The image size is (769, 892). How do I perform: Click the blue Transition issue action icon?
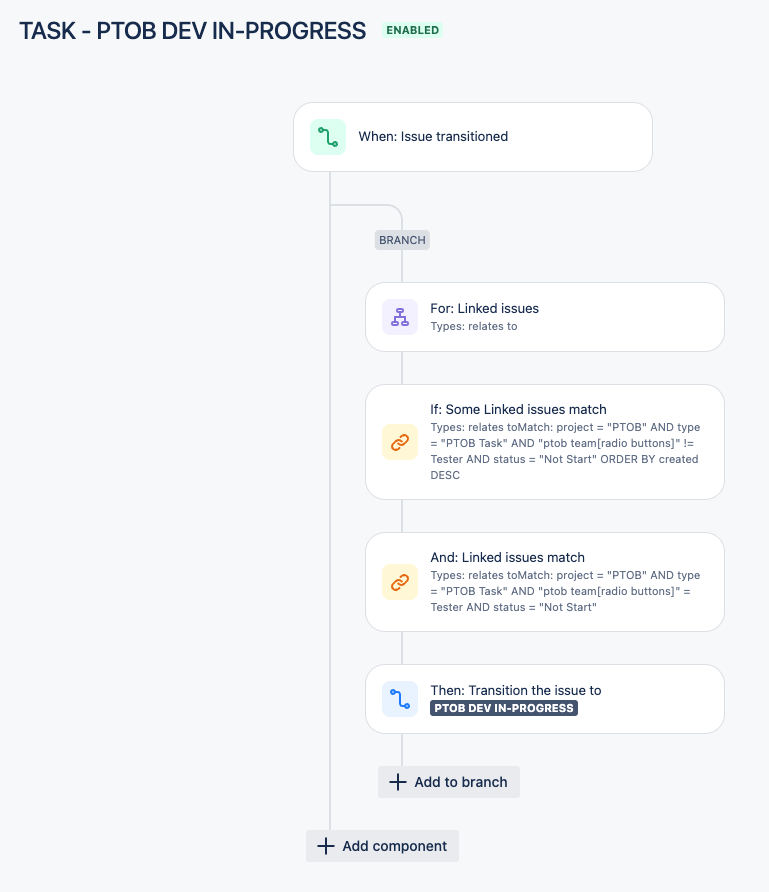400,699
